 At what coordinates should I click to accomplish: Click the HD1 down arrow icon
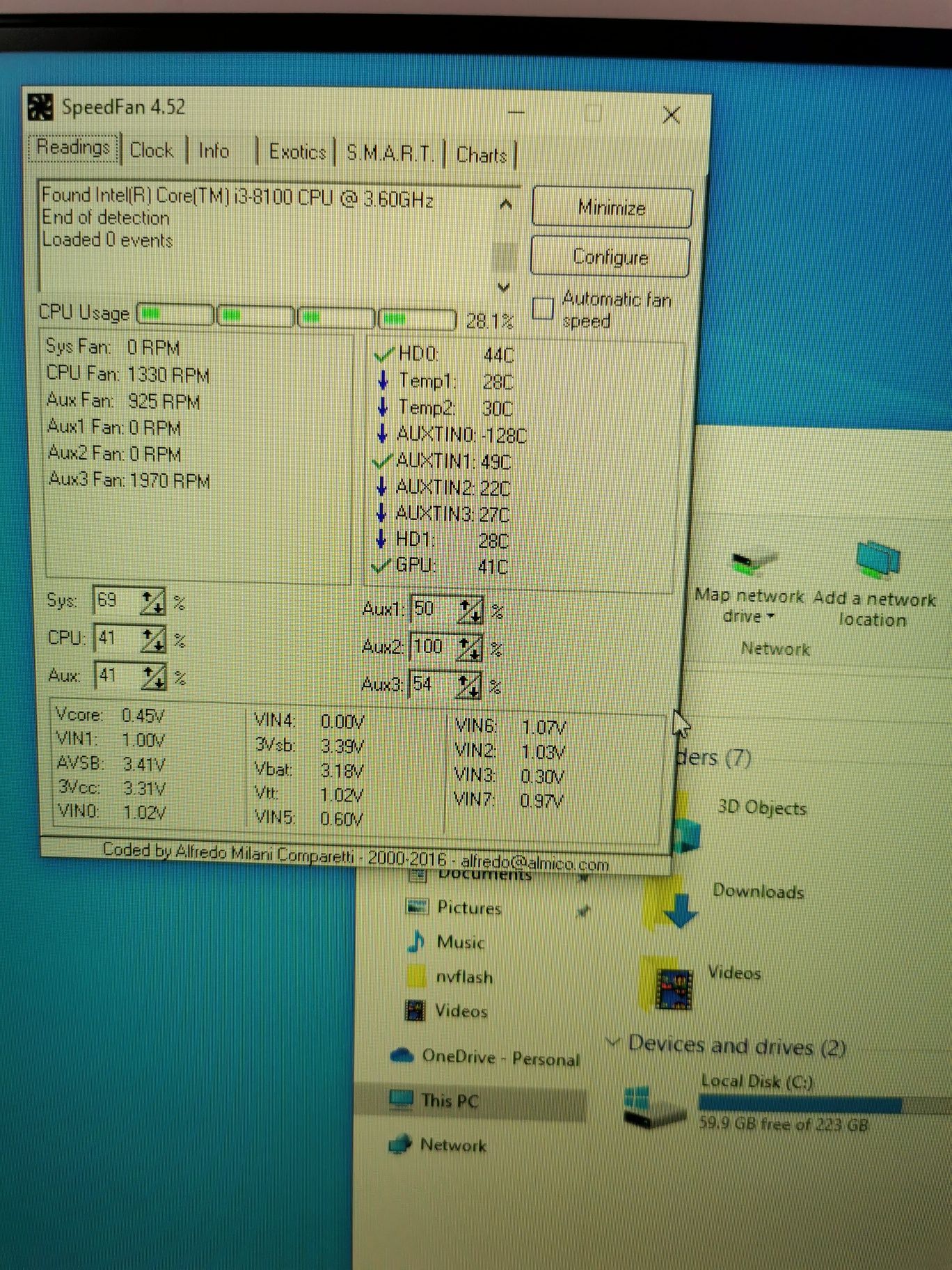[x=381, y=539]
